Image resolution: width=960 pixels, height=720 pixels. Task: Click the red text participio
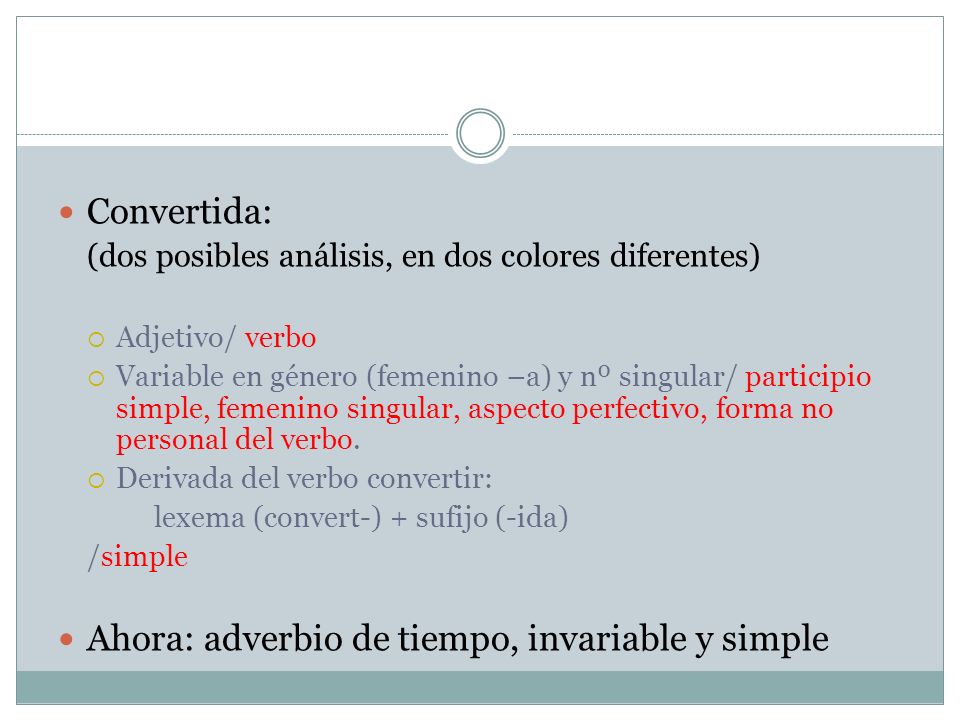tap(808, 378)
